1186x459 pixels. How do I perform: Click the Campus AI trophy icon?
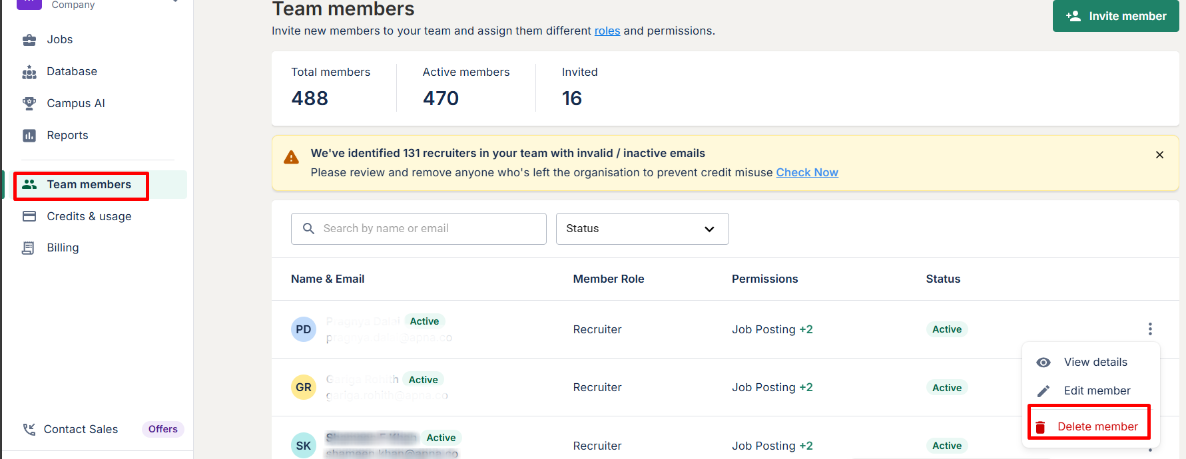29,103
